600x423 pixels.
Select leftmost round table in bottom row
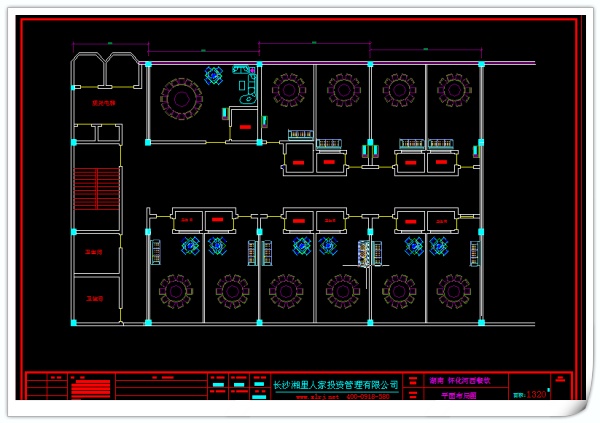176,291
